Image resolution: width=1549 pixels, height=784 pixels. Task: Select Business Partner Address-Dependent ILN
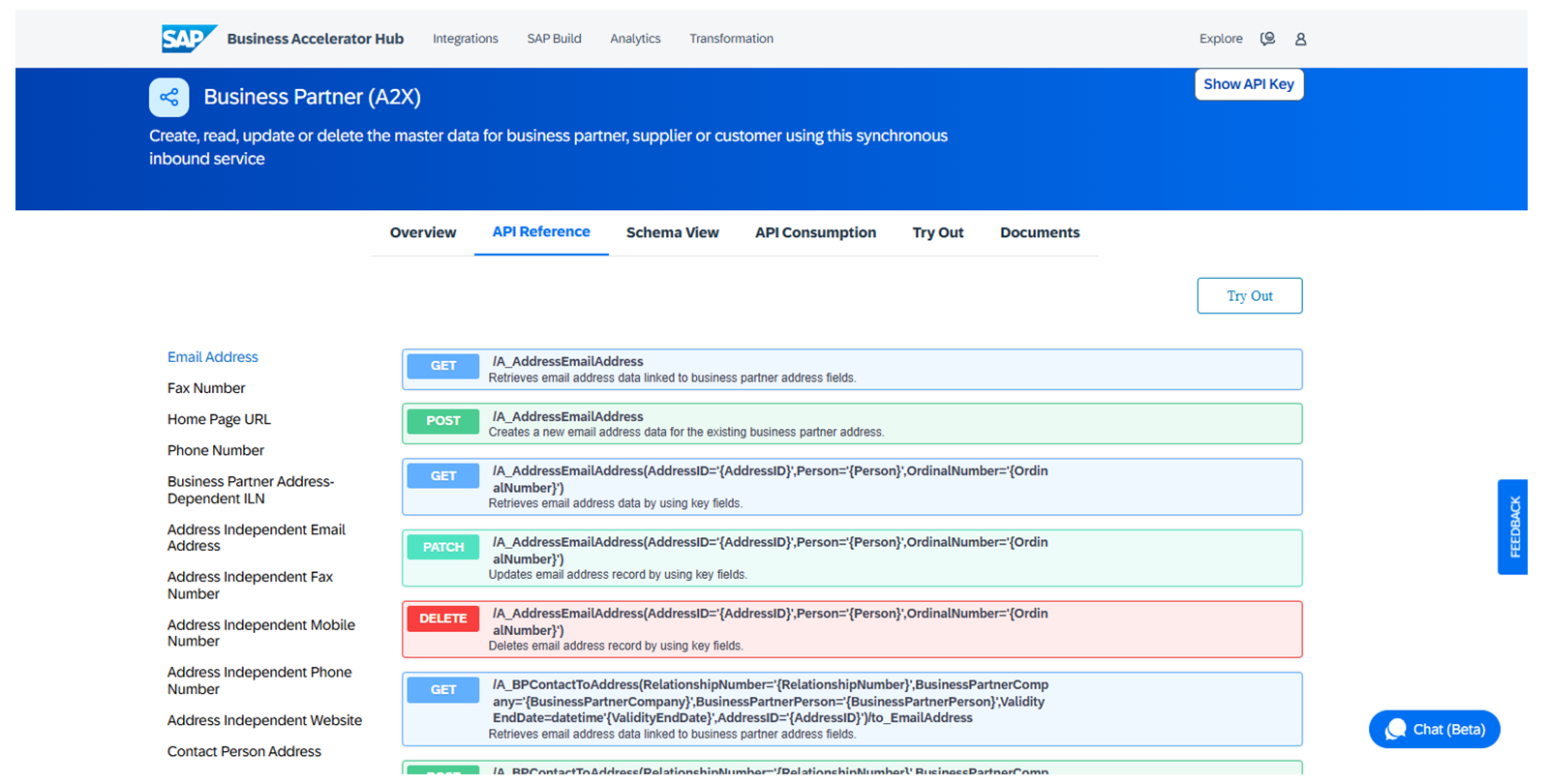pos(251,490)
